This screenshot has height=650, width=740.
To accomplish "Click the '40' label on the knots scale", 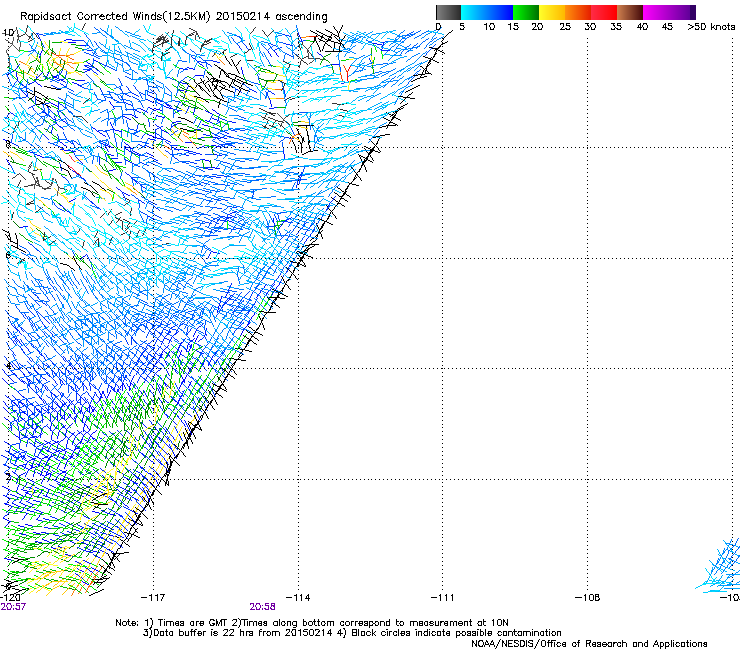I will tap(642, 27).
